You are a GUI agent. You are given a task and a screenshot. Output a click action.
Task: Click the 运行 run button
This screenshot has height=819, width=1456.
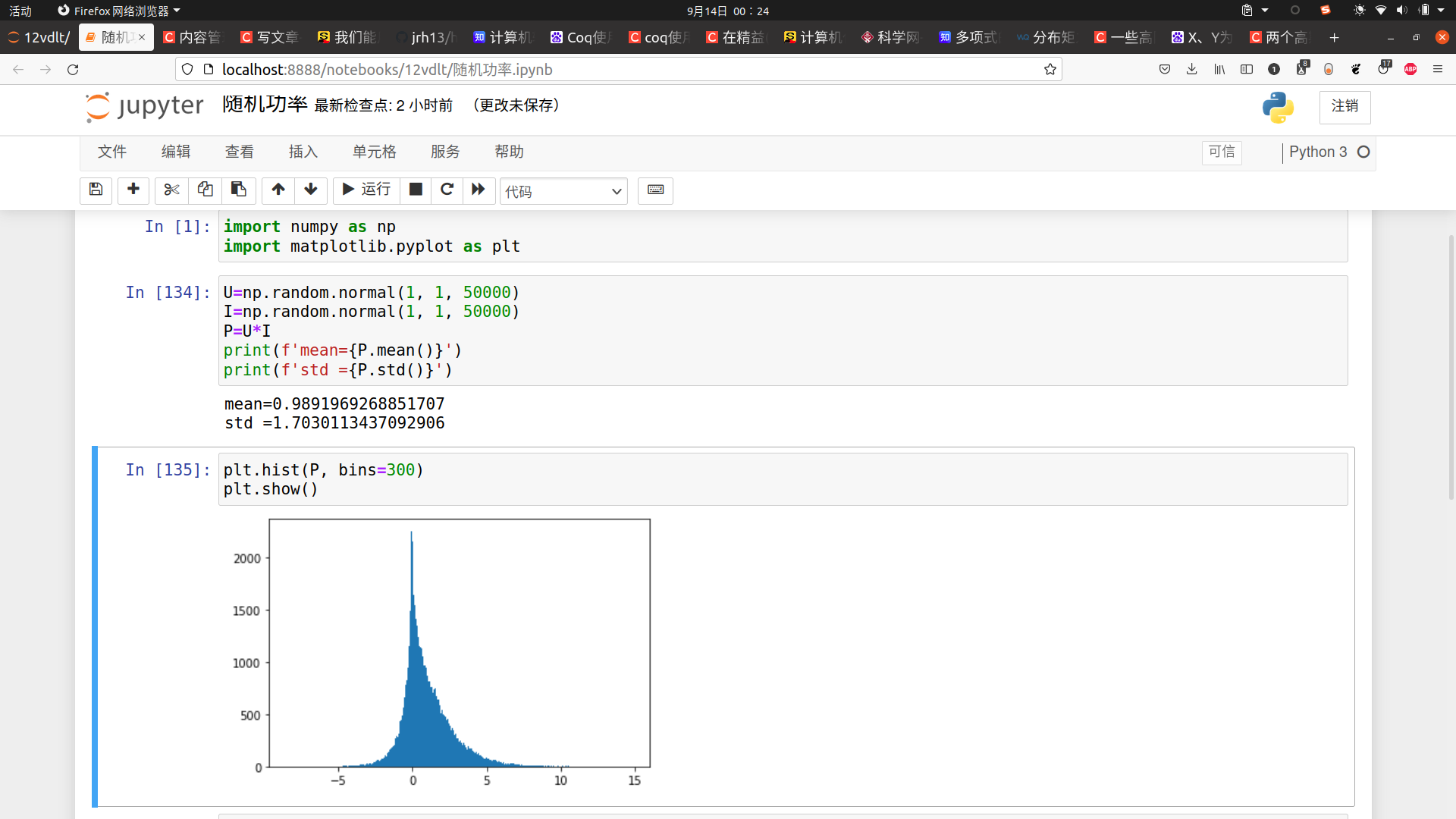pyautogui.click(x=366, y=190)
